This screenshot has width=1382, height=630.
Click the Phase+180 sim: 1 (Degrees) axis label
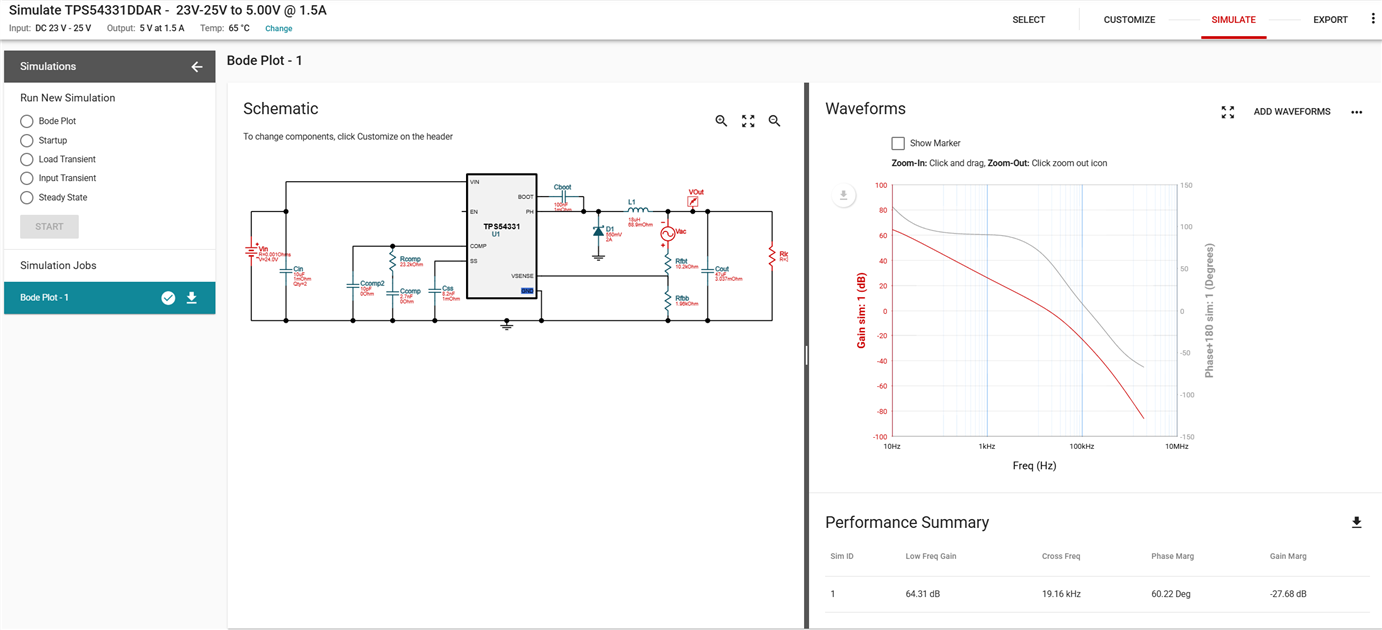tap(1209, 311)
